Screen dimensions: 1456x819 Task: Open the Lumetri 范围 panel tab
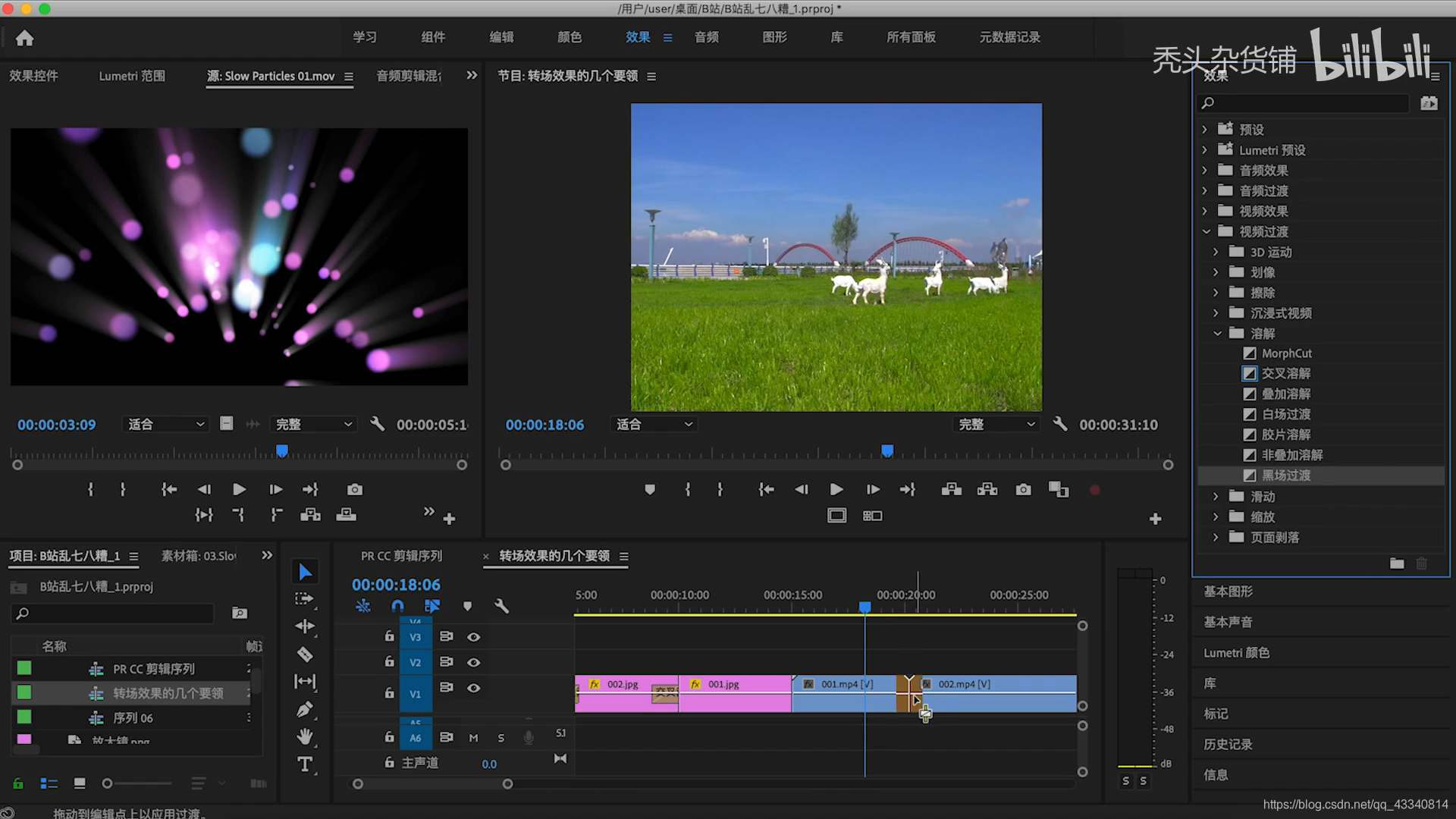132,76
